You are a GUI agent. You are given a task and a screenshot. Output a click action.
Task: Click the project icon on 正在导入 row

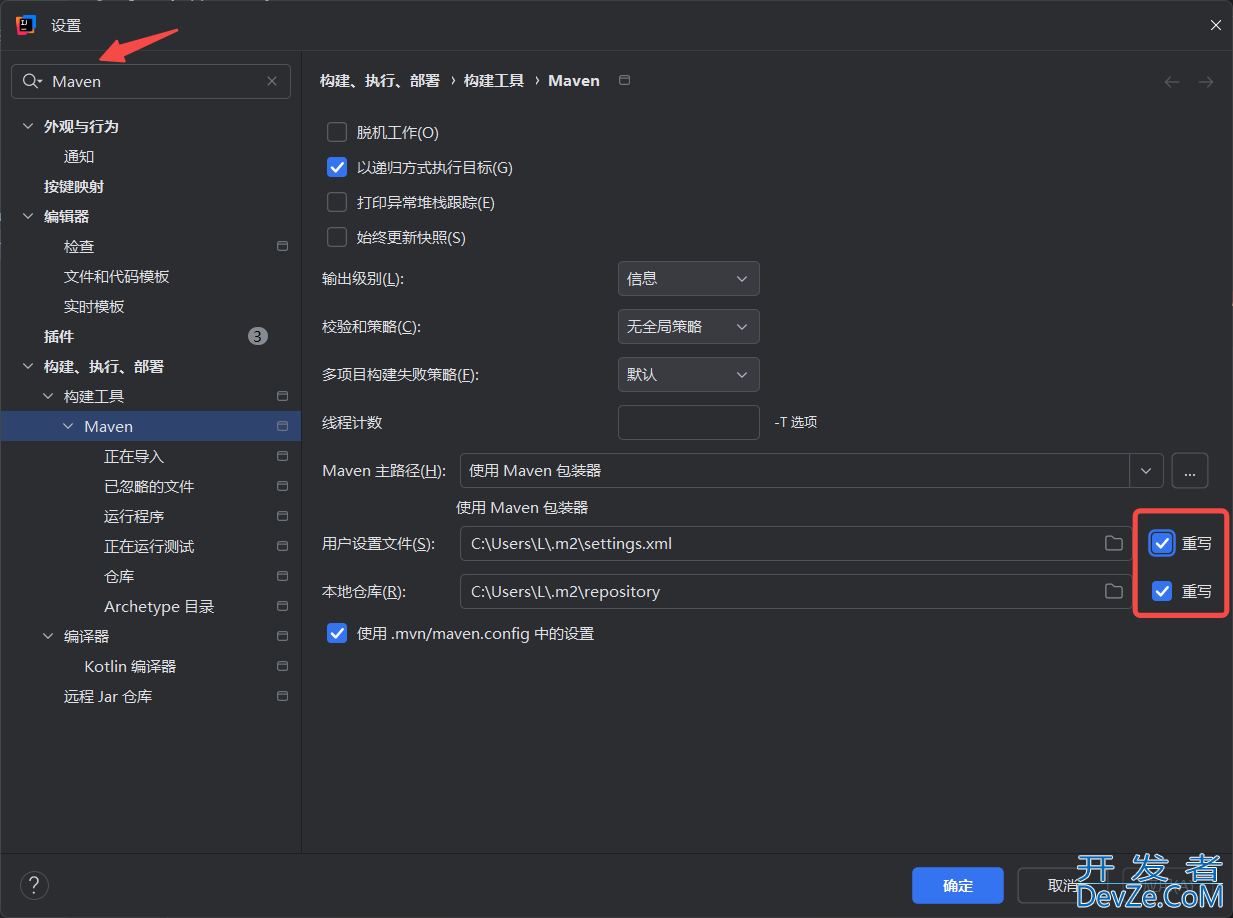(x=283, y=456)
